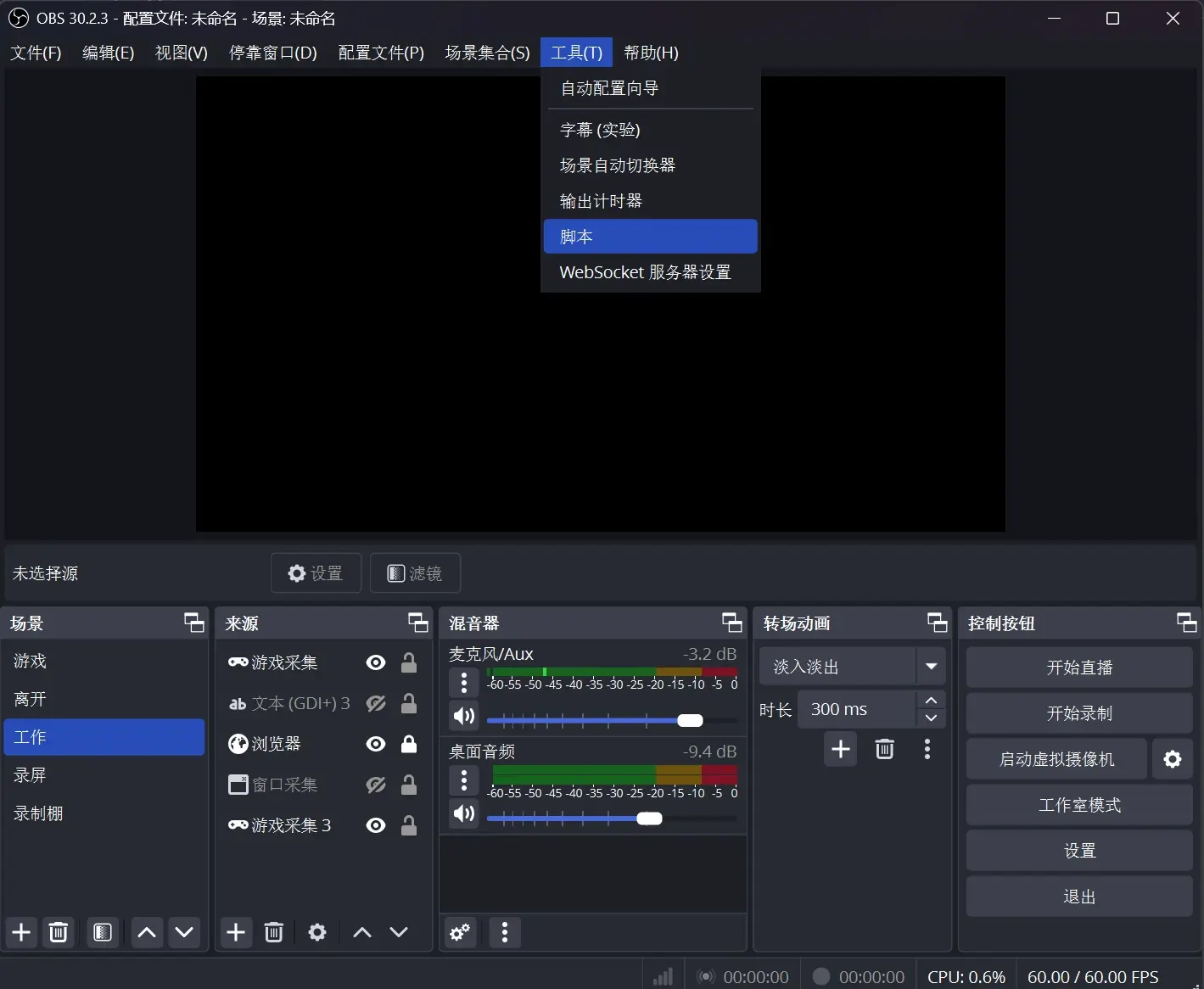
Task: Unlock the 浏览器 source
Action: (409, 744)
